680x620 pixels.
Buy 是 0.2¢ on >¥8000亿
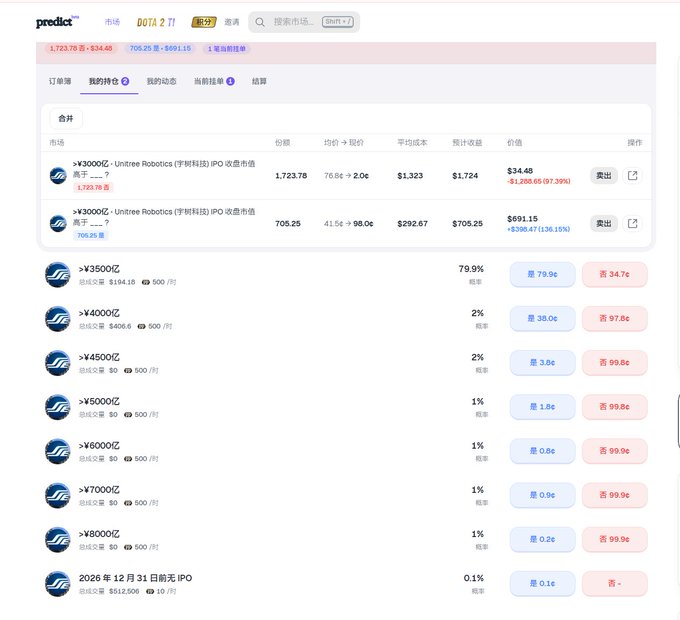(543, 540)
